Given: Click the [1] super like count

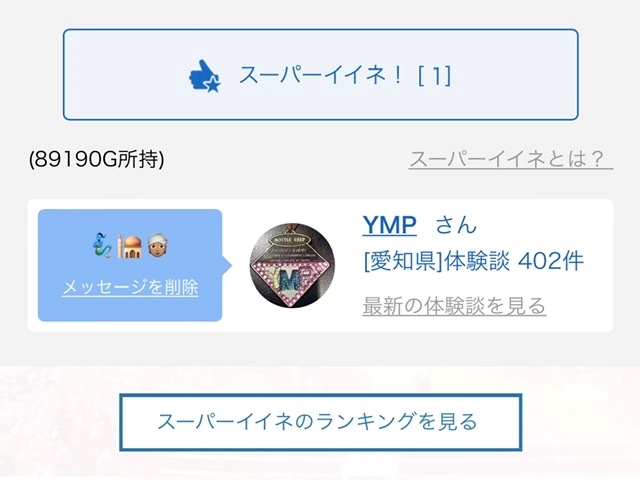Looking at the screenshot, I should pyautogui.click(x=435, y=76).
